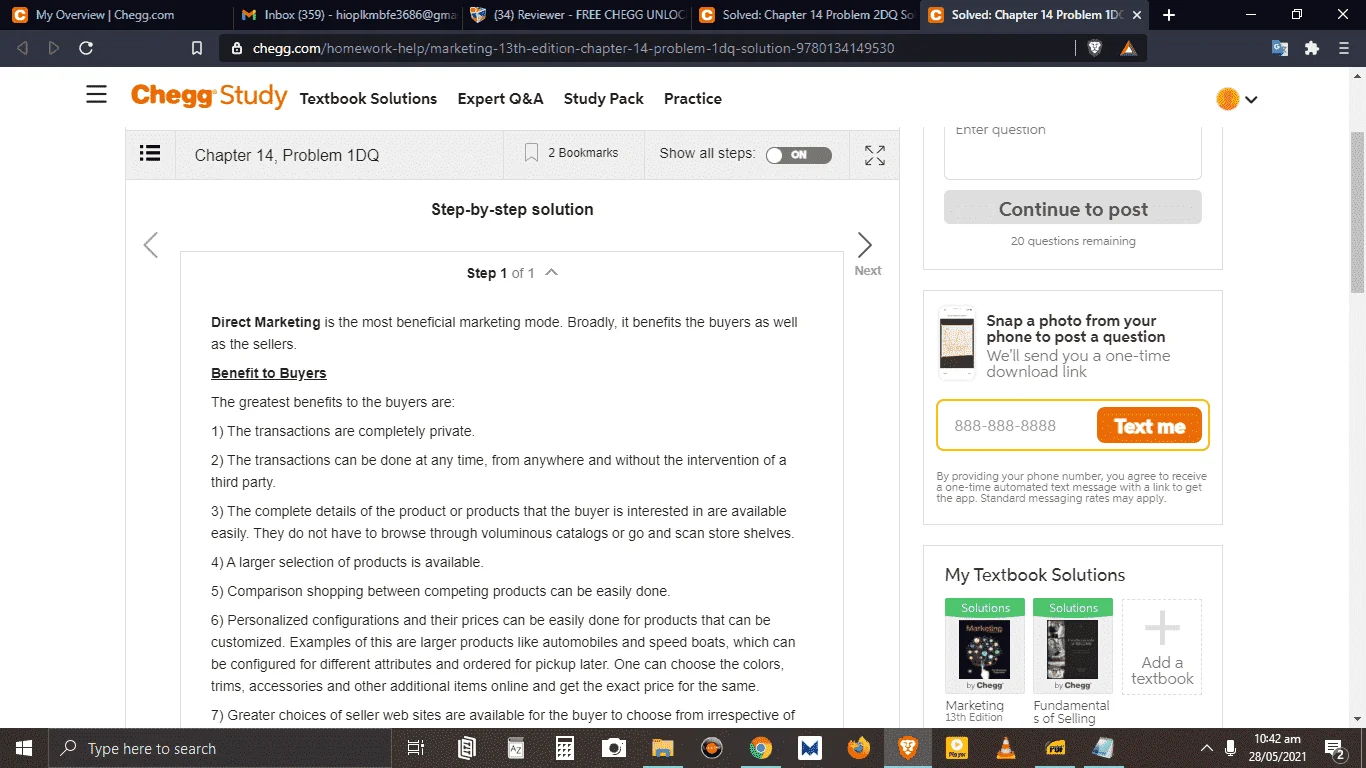Click the "Benefit to Buyers" heading
This screenshot has height=768, width=1366.
269,373
